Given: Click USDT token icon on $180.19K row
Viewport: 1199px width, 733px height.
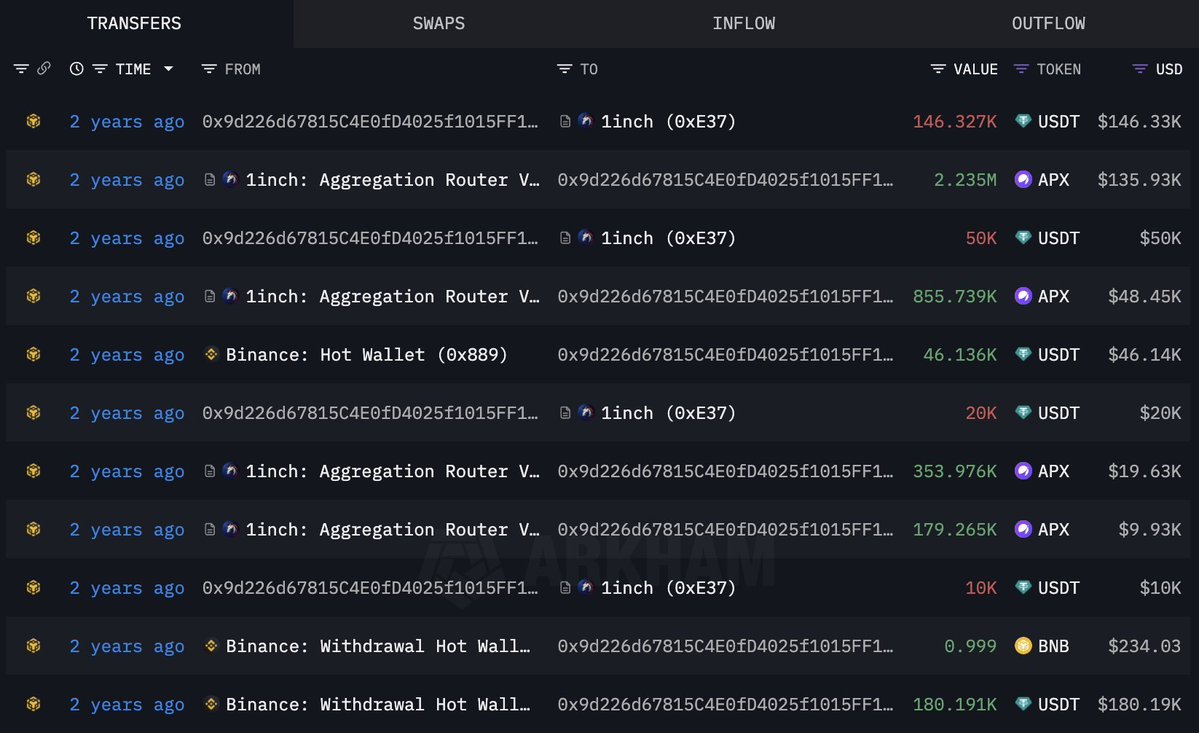Looking at the screenshot, I should [x=1023, y=703].
